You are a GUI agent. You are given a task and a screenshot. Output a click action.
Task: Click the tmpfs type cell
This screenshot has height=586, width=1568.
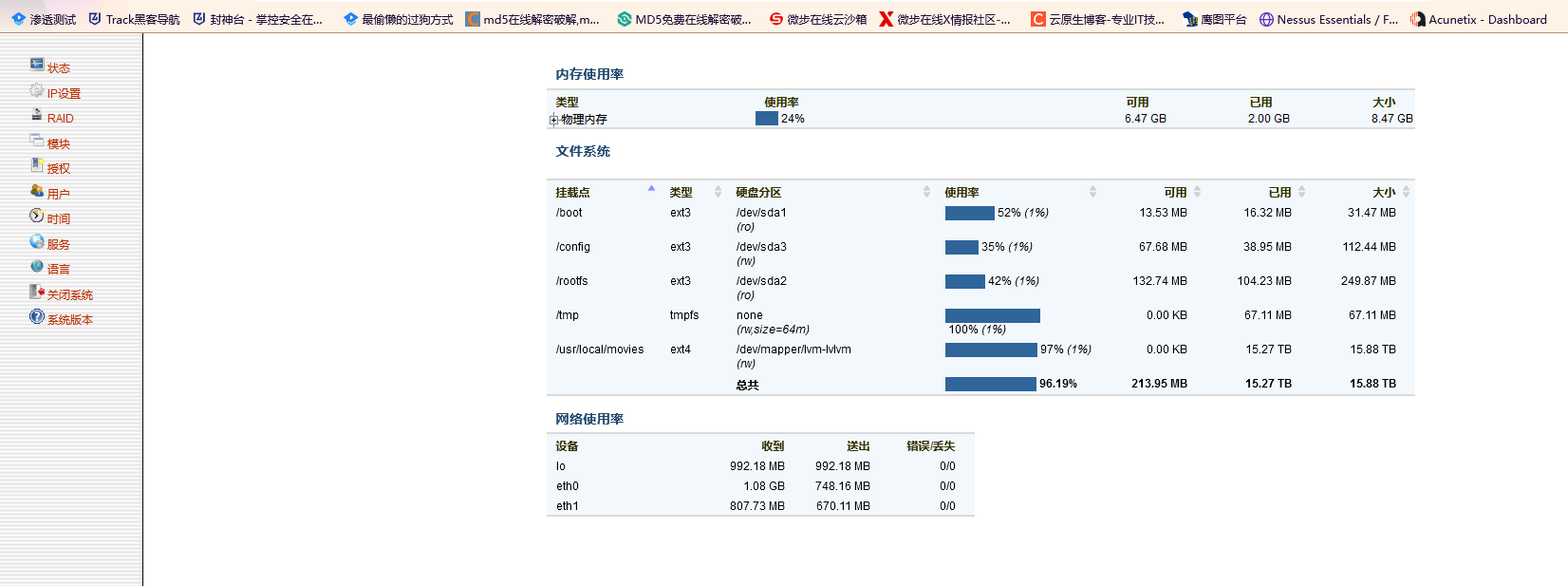pyautogui.click(x=684, y=315)
